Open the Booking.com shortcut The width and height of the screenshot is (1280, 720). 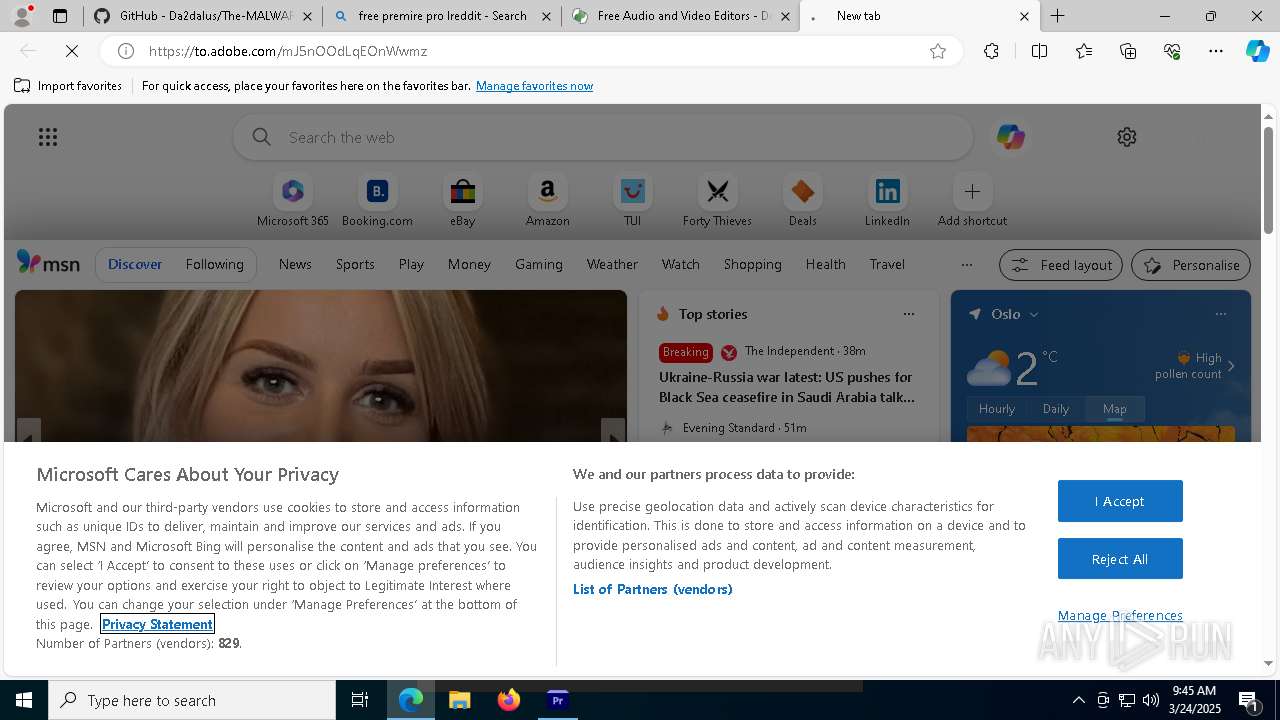(377, 201)
